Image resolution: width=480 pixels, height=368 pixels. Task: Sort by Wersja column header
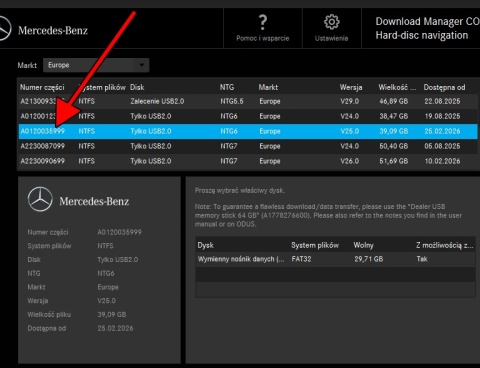coord(351,87)
